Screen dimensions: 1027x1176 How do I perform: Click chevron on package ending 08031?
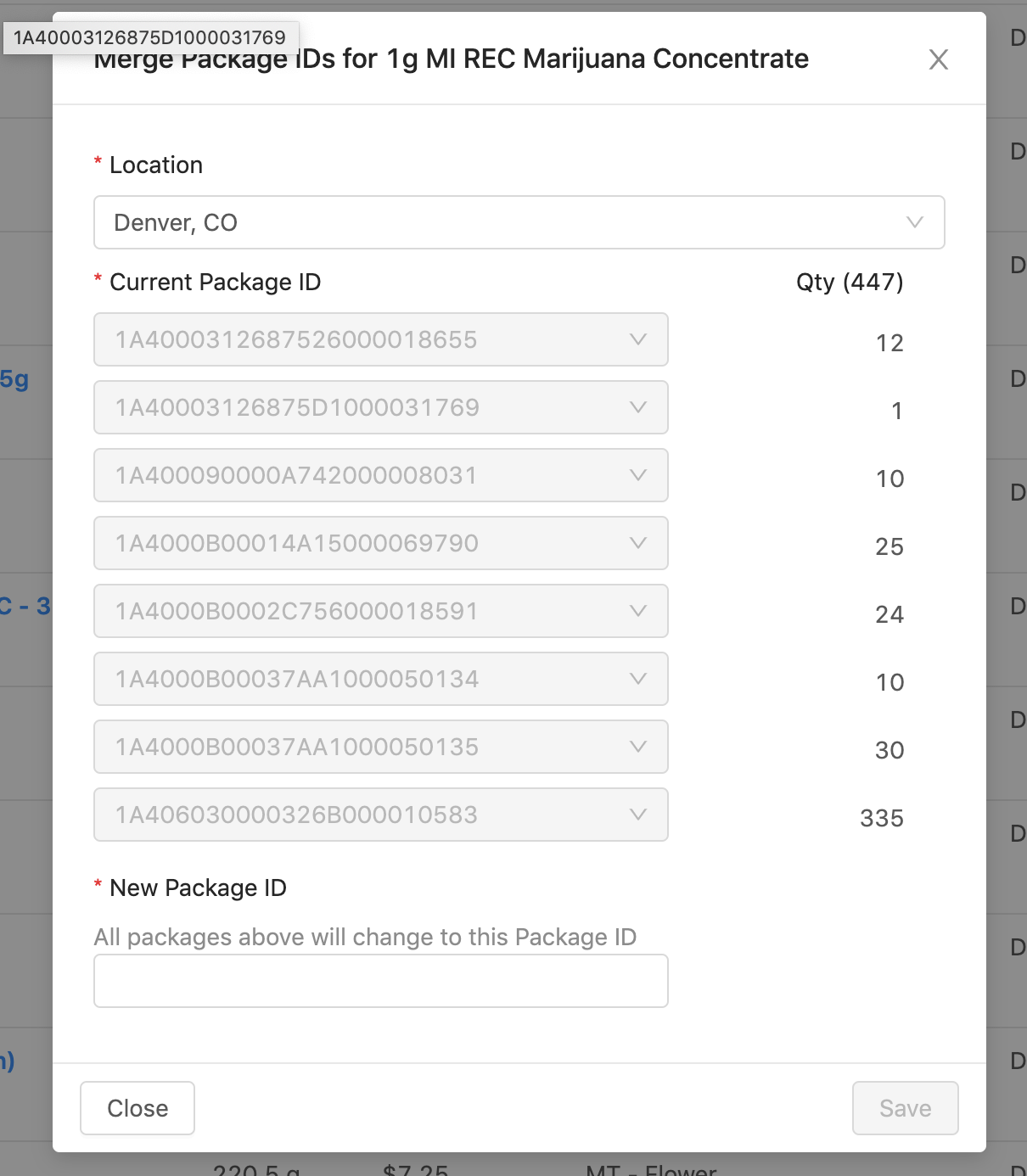638,475
